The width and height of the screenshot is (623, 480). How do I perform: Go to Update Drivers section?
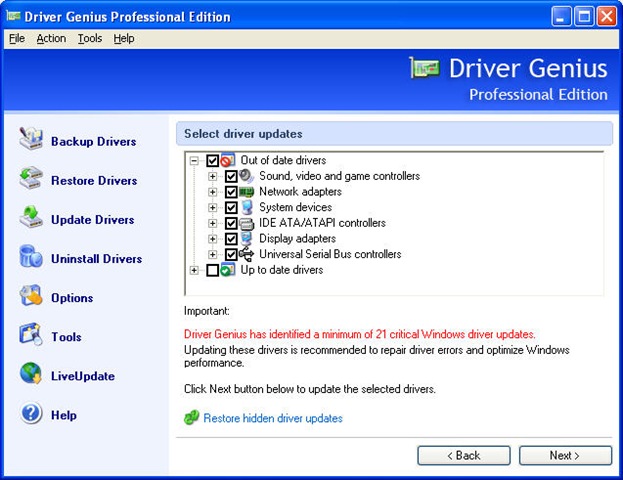[93, 220]
